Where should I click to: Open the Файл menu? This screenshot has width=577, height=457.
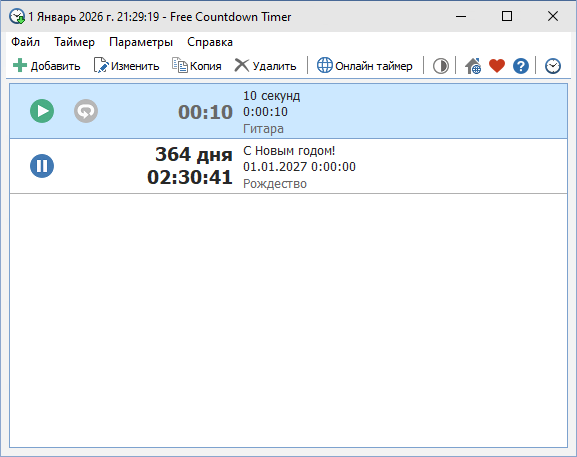click(25, 42)
